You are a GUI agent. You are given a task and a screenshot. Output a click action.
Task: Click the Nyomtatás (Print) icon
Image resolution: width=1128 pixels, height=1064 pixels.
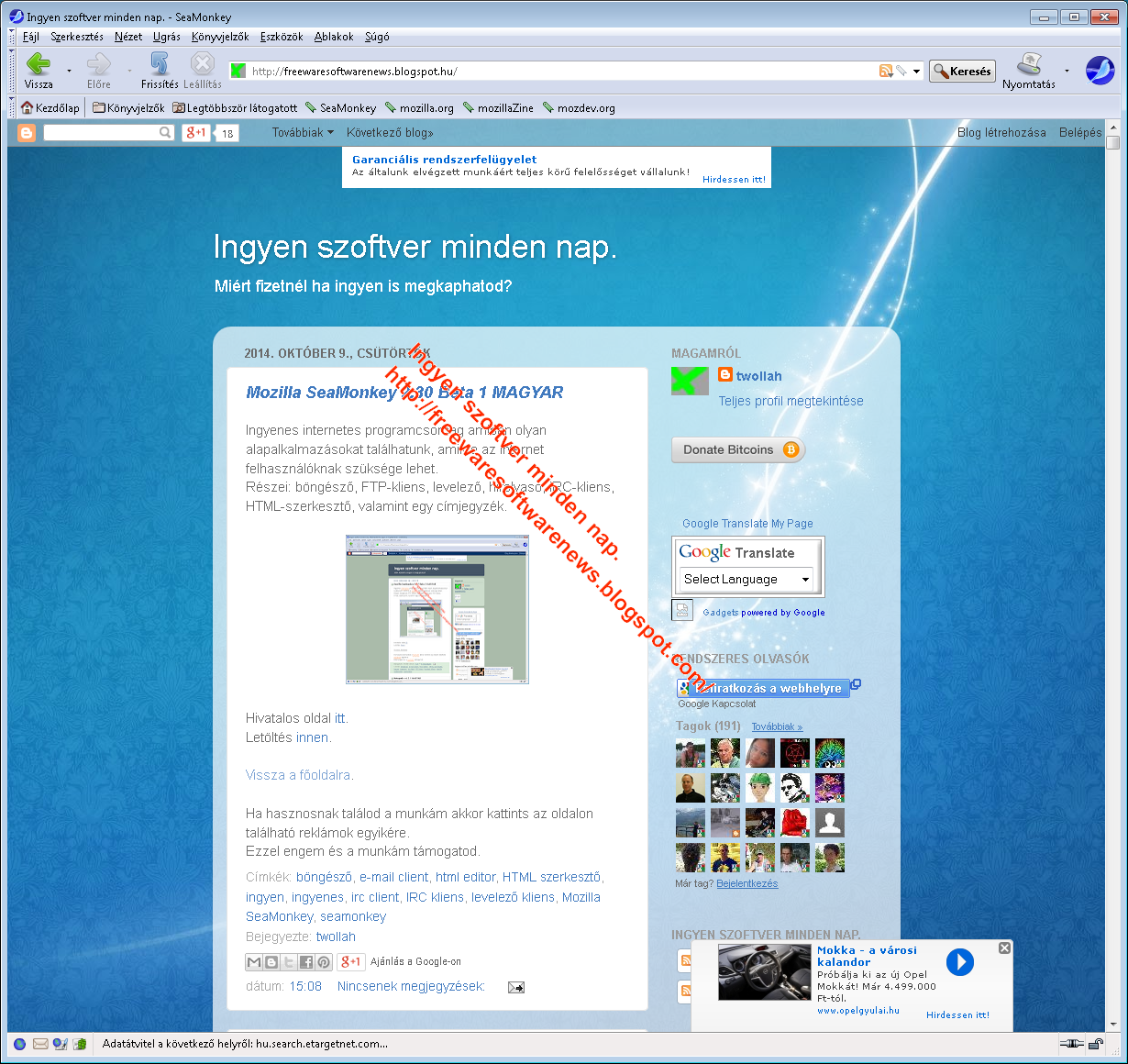tap(1029, 64)
